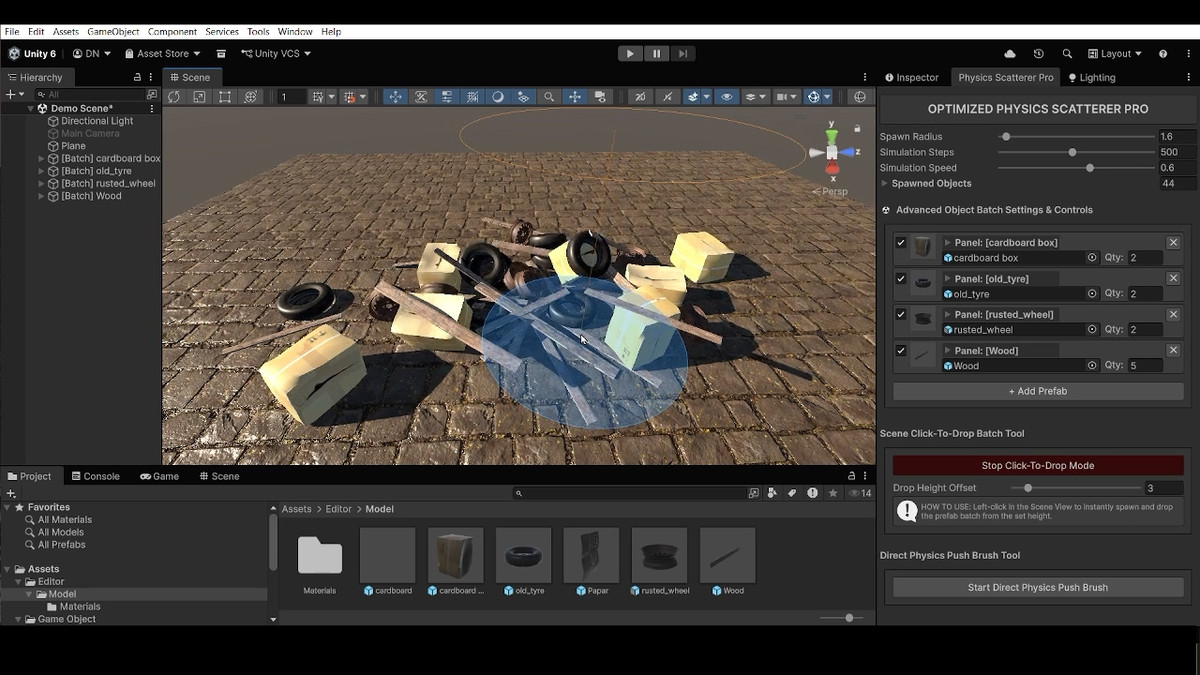Select the Move tool overlay button
The image size is (1200, 675).
395,97
